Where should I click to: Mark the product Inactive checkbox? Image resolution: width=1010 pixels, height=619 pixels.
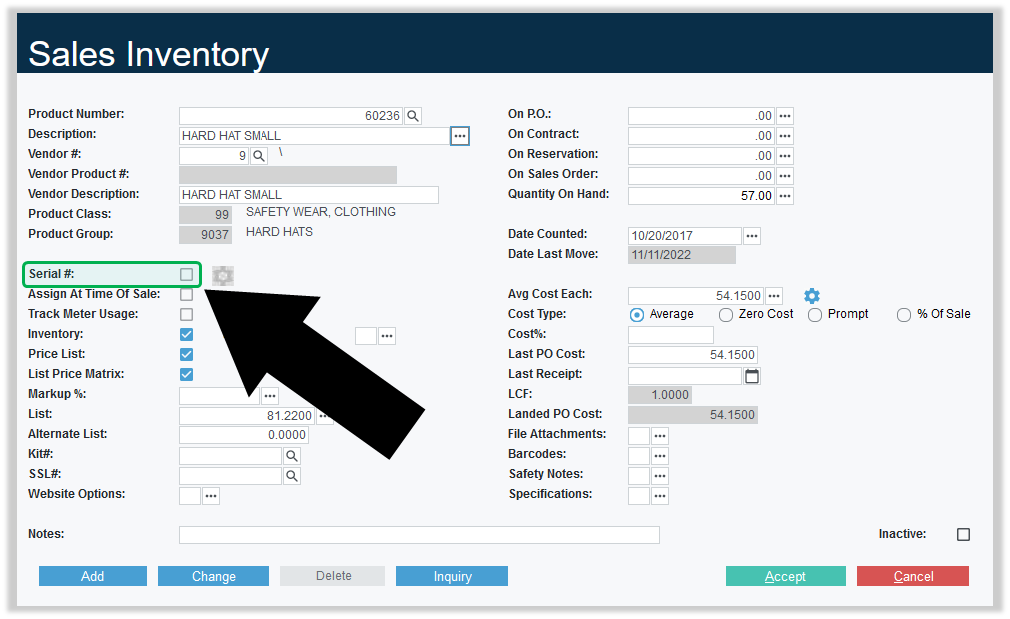coord(964,535)
